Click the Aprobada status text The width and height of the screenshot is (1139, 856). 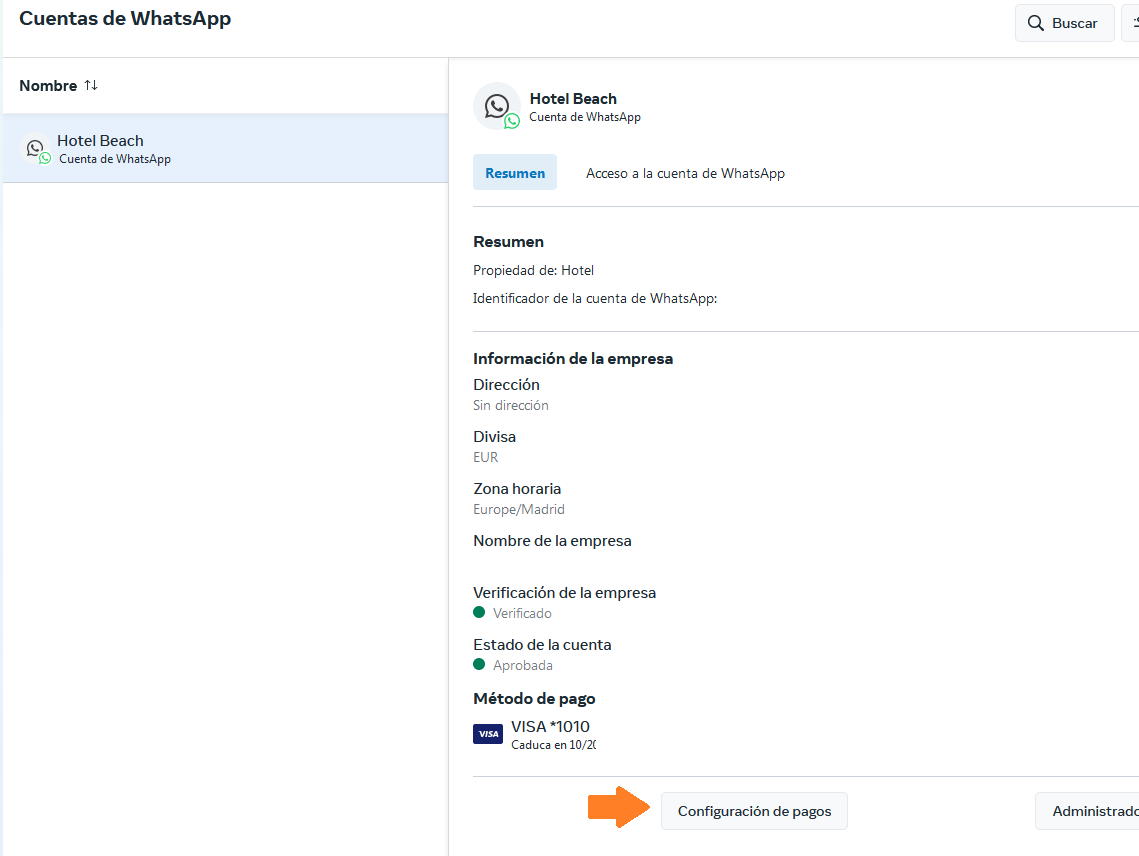[523, 666]
